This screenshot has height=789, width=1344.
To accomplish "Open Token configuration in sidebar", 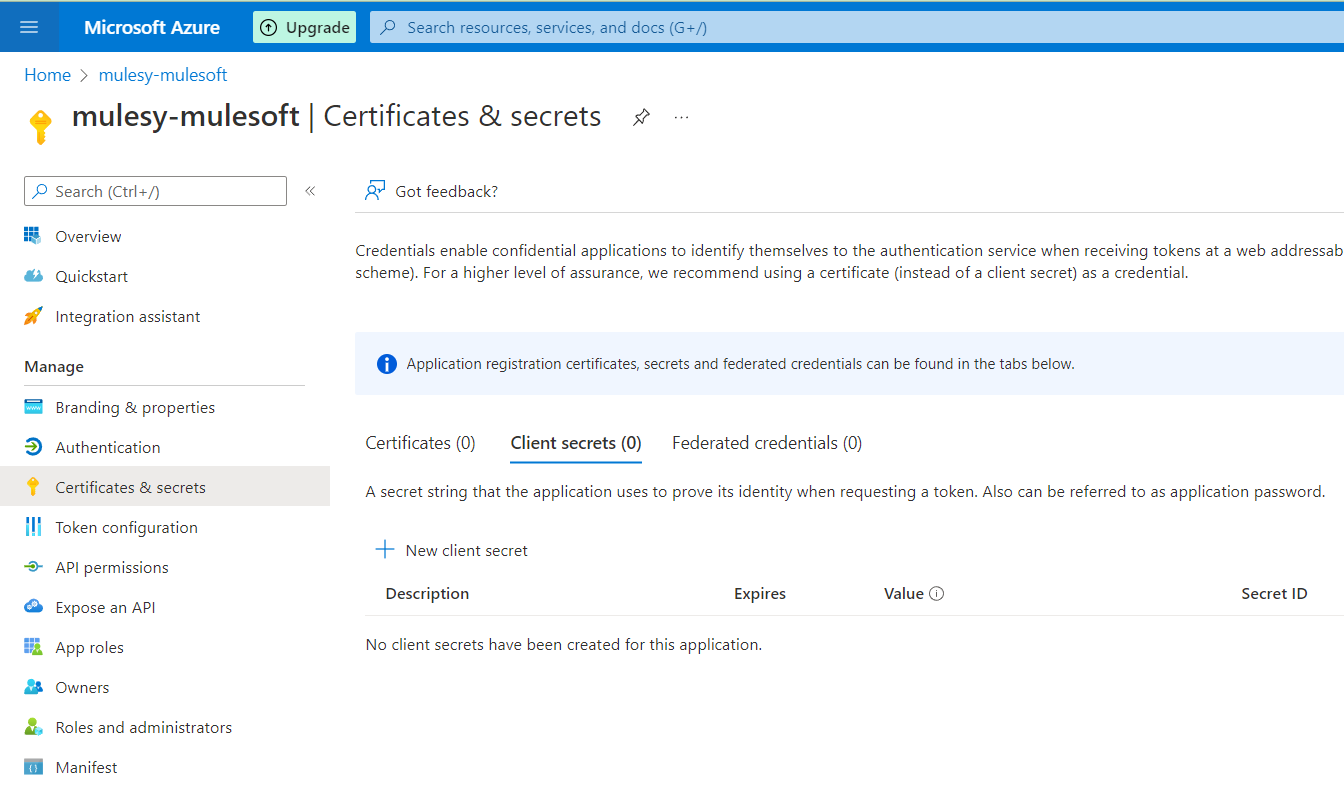I will coord(126,528).
